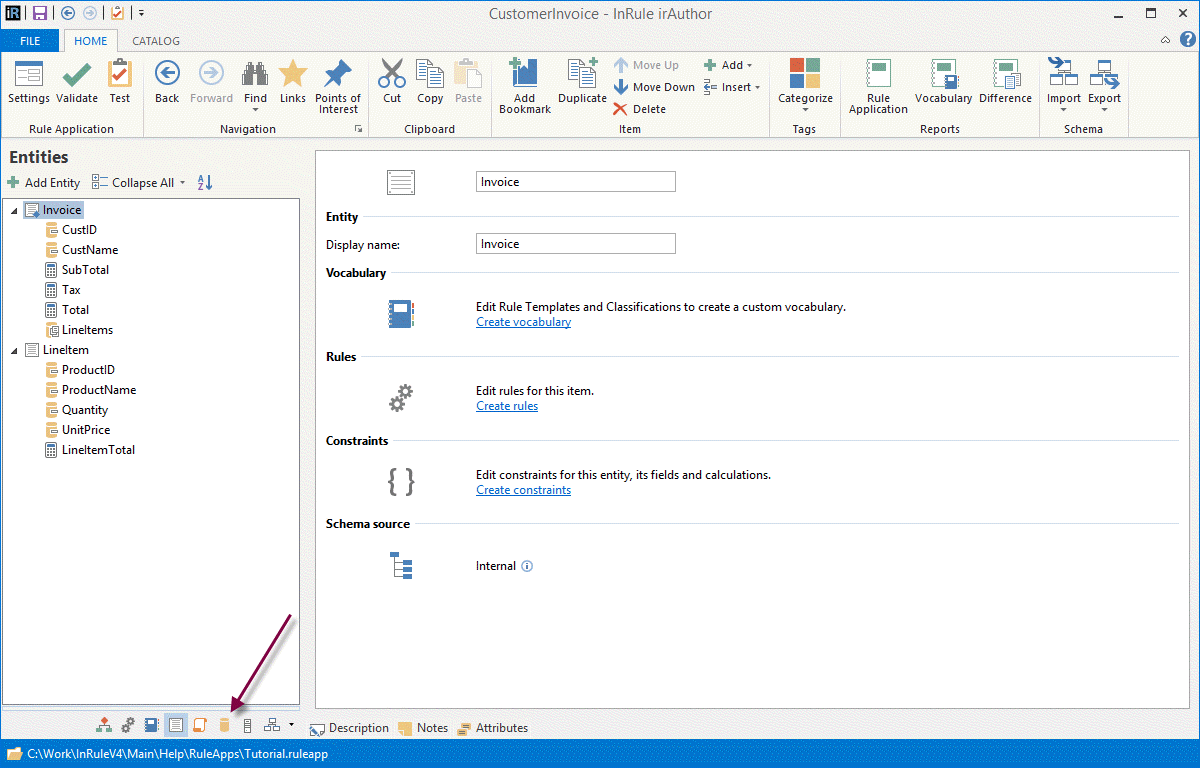Click the Create vocabulary link
The image size is (1200, 768).
[523, 322]
